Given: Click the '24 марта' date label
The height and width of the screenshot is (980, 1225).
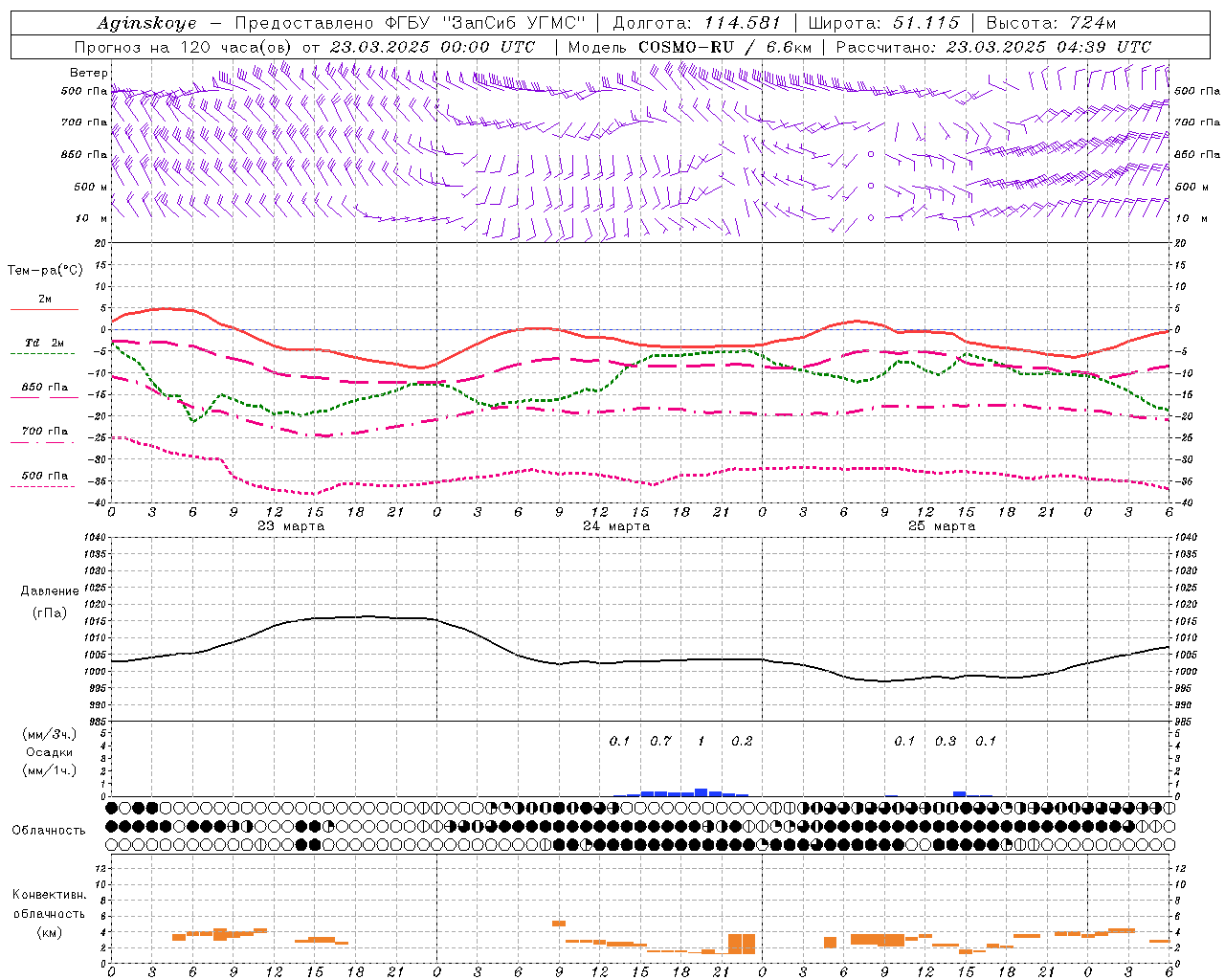Looking at the screenshot, I should pyautogui.click(x=616, y=526).
